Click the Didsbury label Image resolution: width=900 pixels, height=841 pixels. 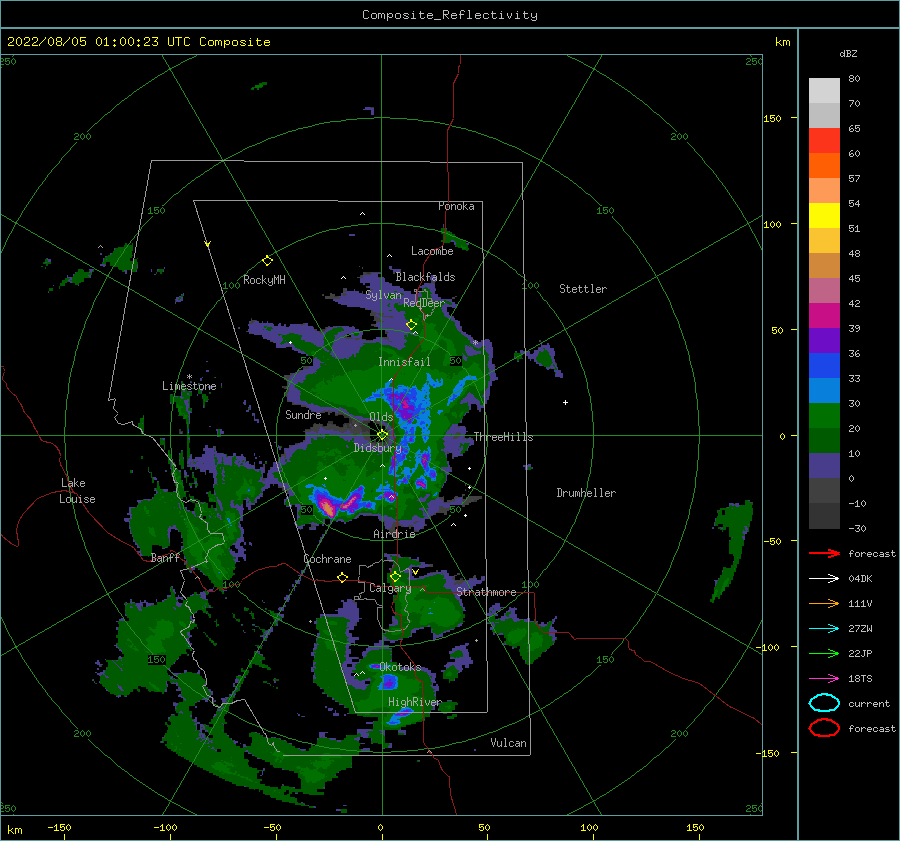(x=378, y=448)
